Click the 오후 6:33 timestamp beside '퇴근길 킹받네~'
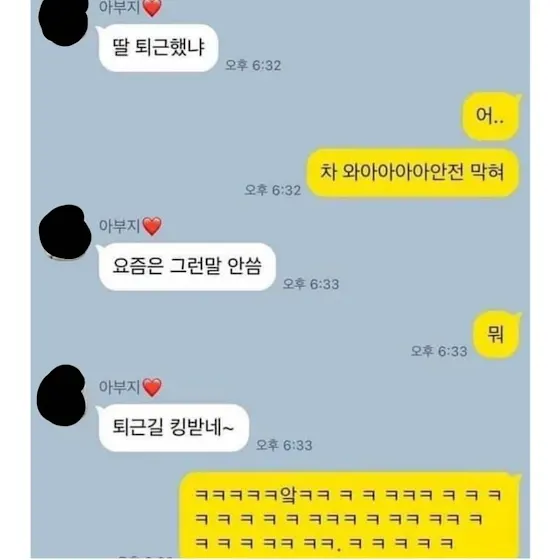560x560 pixels. click(x=284, y=445)
